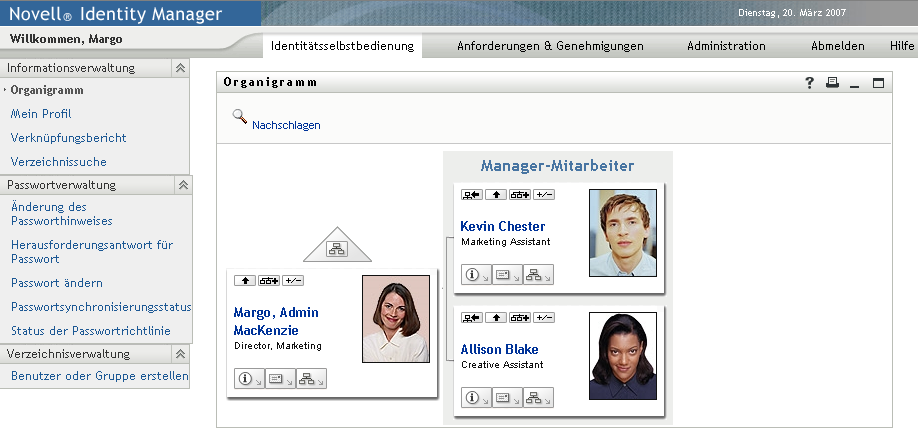Toggle the +/- expand button on Kevin Chester's card
The height and width of the screenshot is (428, 918).
544,195
